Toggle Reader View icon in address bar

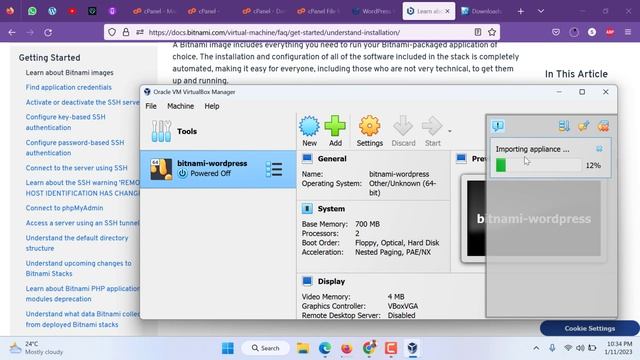coord(478,32)
